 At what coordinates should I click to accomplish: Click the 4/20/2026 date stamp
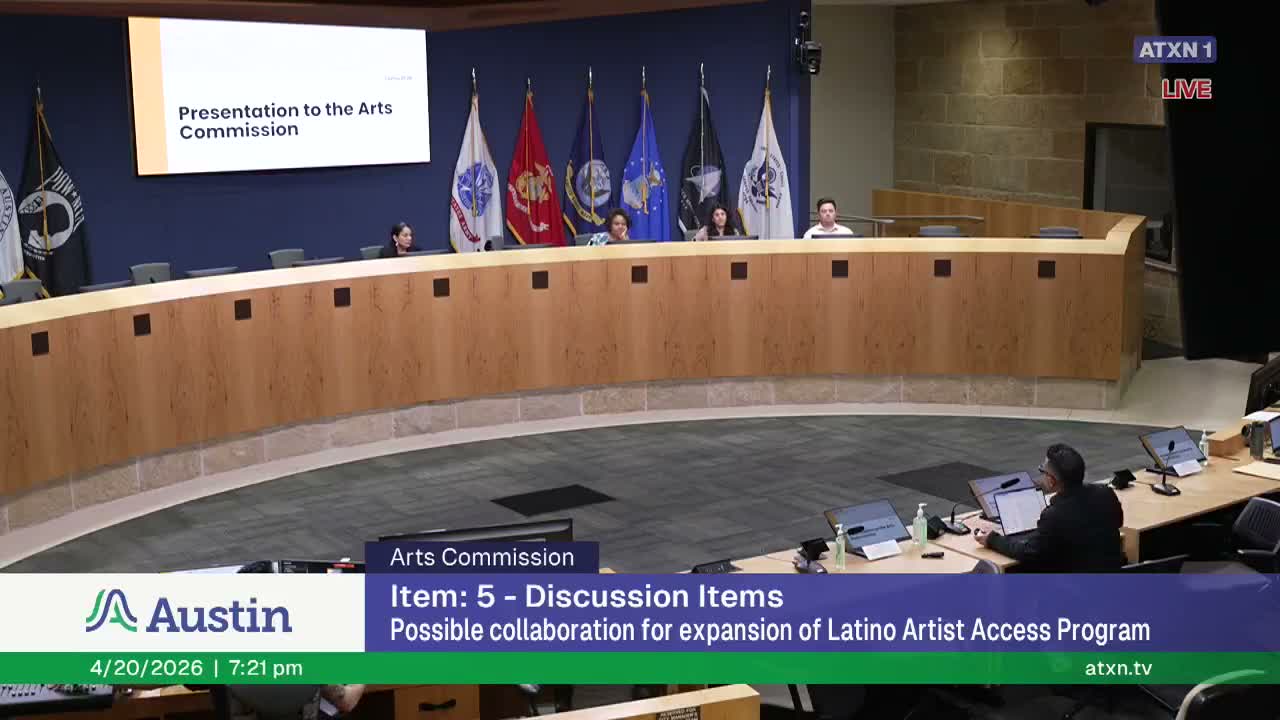[146, 668]
